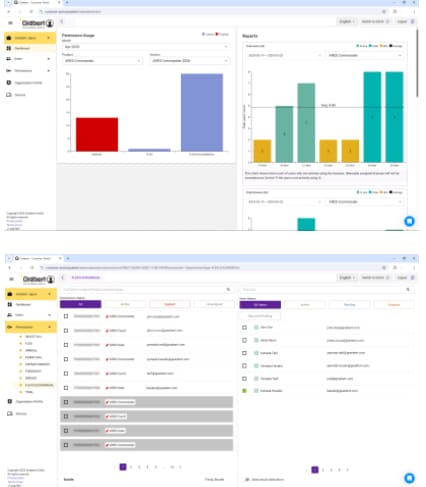This screenshot has width=426, height=487.
Task: Click the magnifier icon in the users search box
Action: point(408,289)
